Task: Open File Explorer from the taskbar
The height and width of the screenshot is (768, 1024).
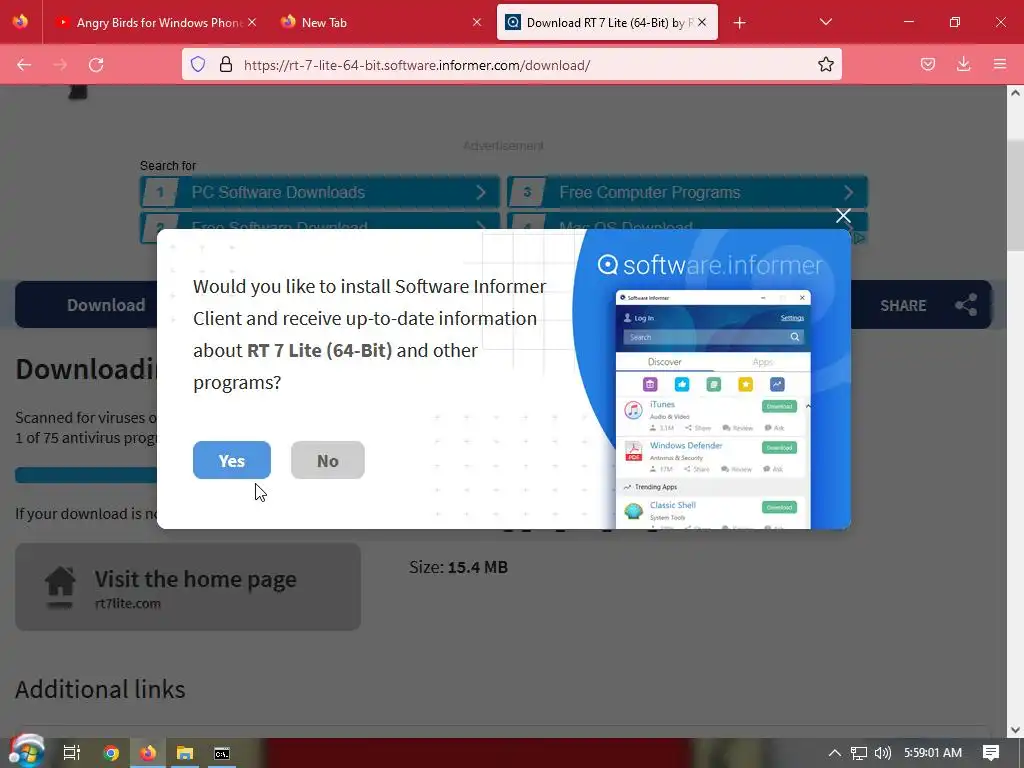Action: coord(185,753)
